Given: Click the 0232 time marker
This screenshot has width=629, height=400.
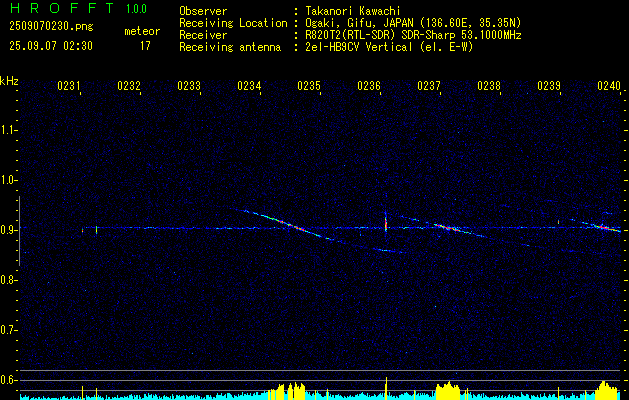Looking at the screenshot, I should coord(129,85).
